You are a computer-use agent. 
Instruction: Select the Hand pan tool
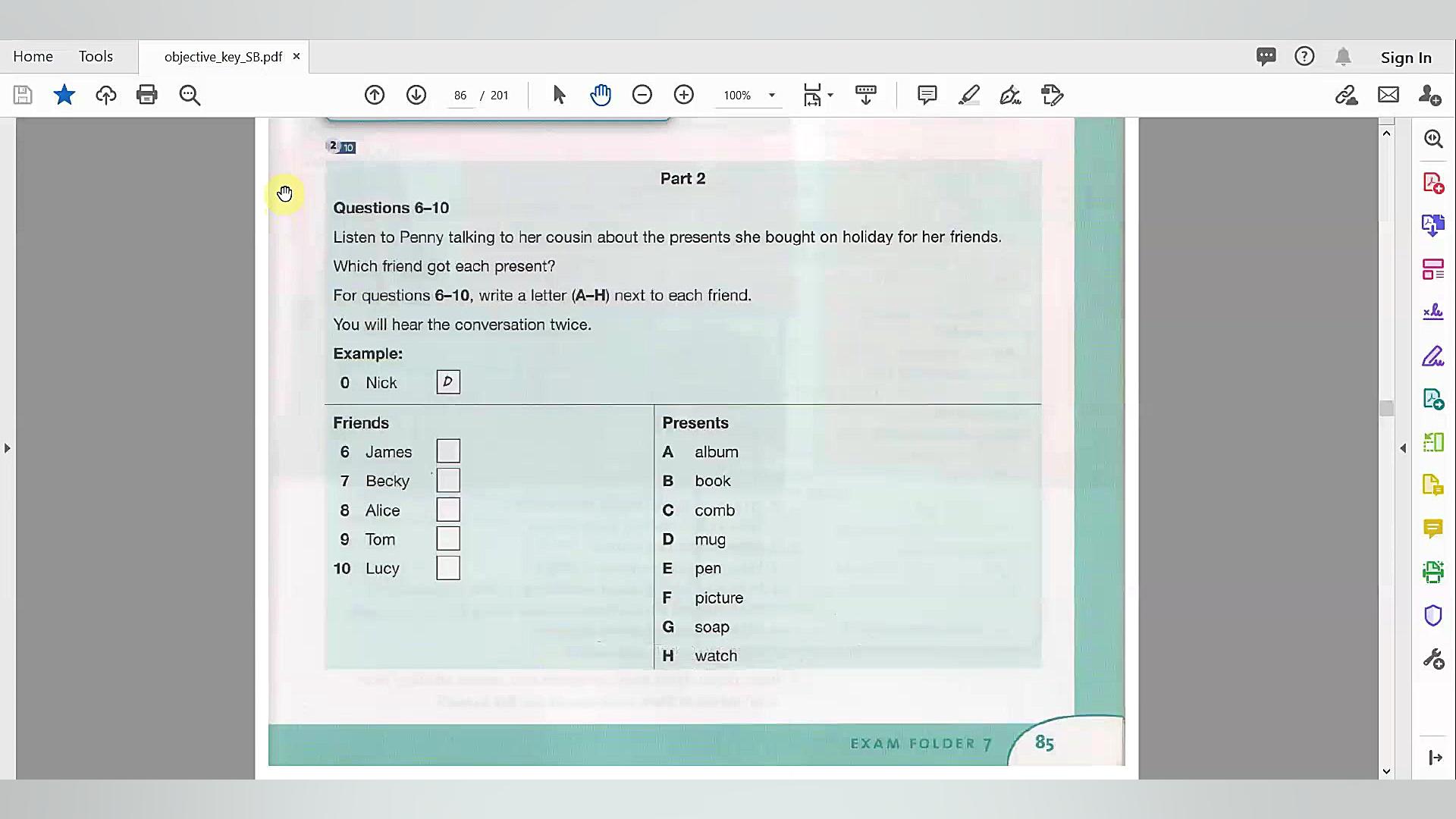pyautogui.click(x=601, y=95)
